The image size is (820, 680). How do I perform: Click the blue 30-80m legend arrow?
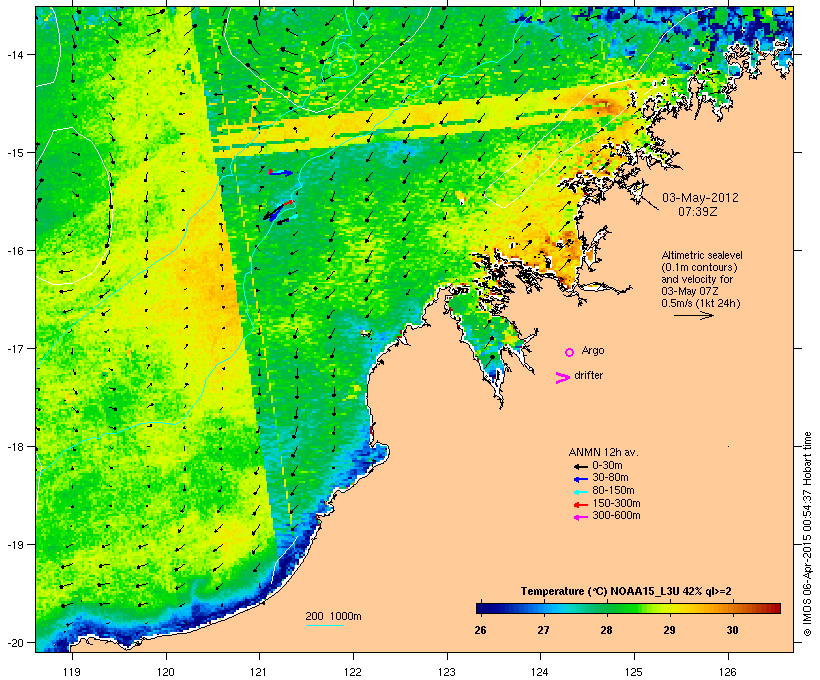(x=580, y=479)
